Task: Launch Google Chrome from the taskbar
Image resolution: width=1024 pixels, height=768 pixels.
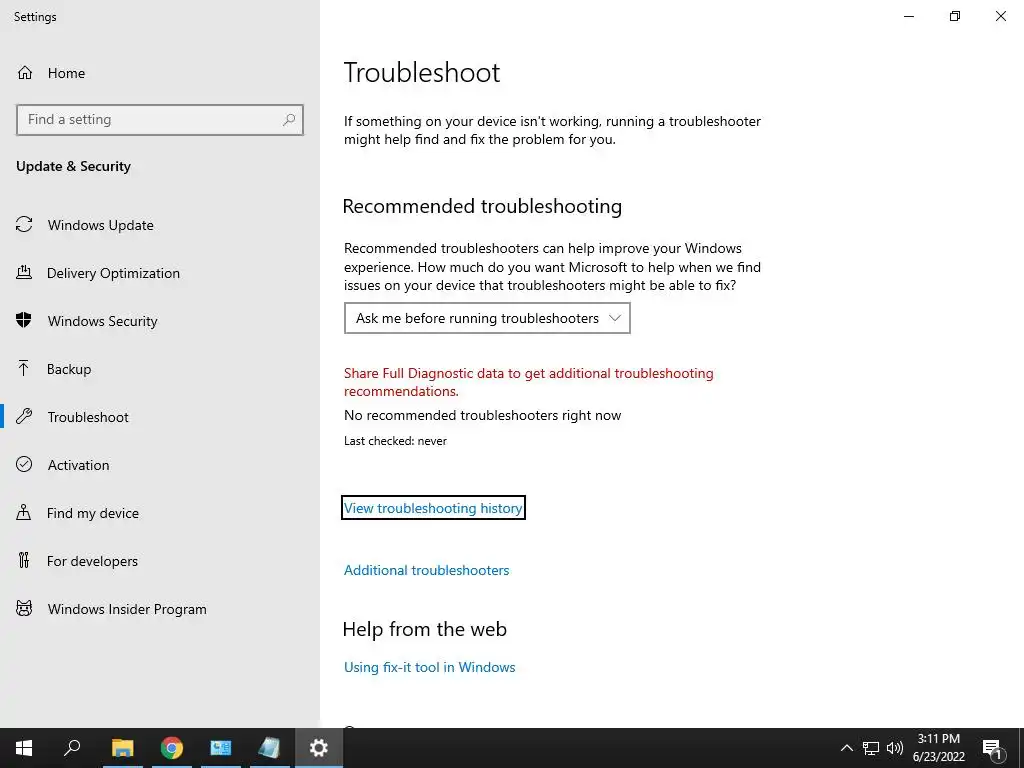Action: [x=172, y=748]
